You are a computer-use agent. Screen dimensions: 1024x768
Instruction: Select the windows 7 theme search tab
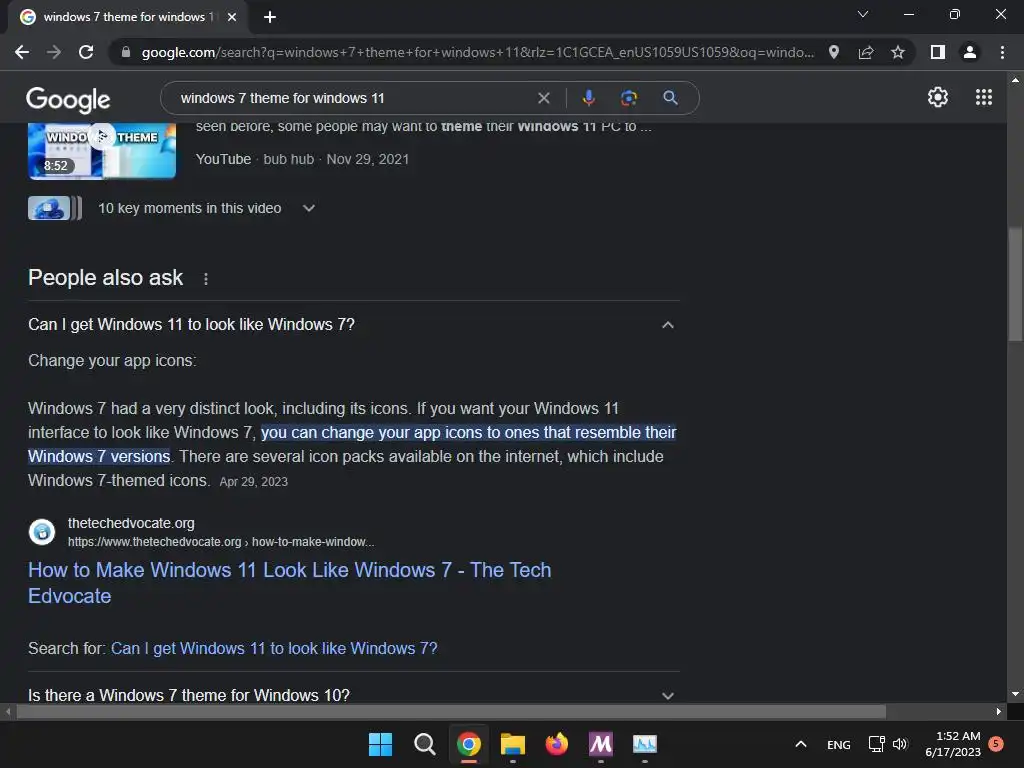point(127,17)
